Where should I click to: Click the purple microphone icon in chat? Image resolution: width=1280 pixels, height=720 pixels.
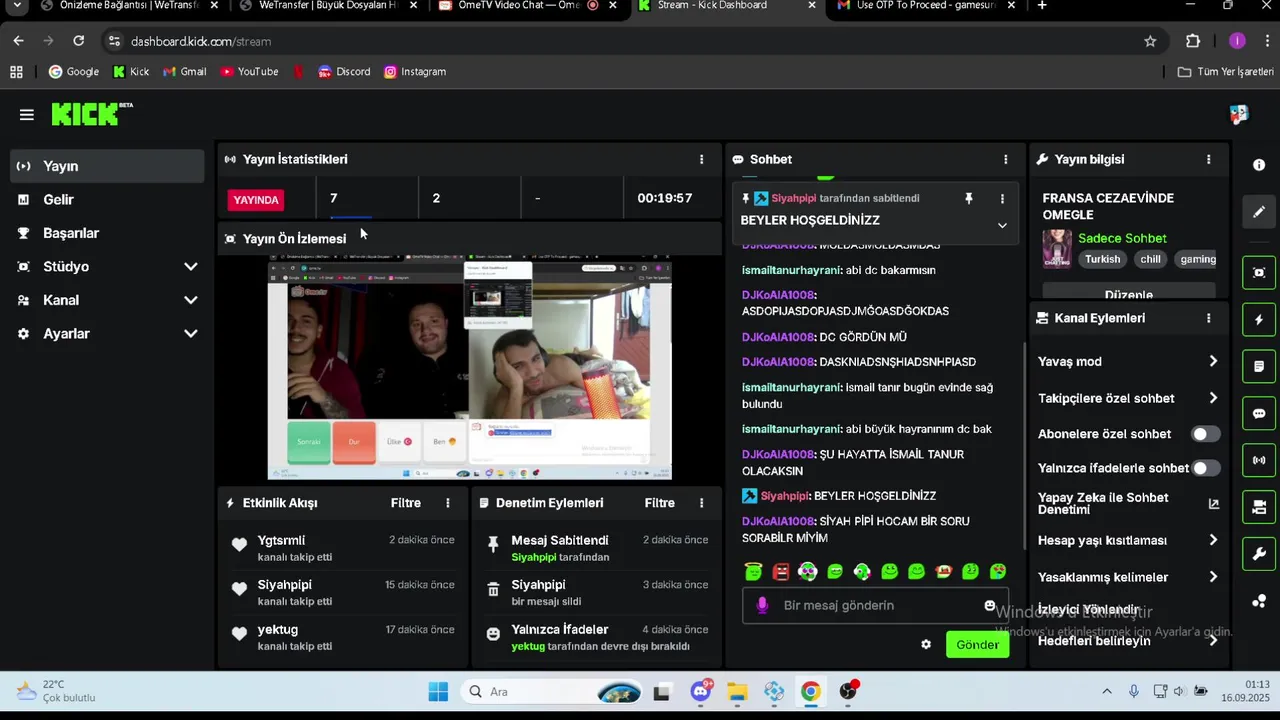coord(762,605)
